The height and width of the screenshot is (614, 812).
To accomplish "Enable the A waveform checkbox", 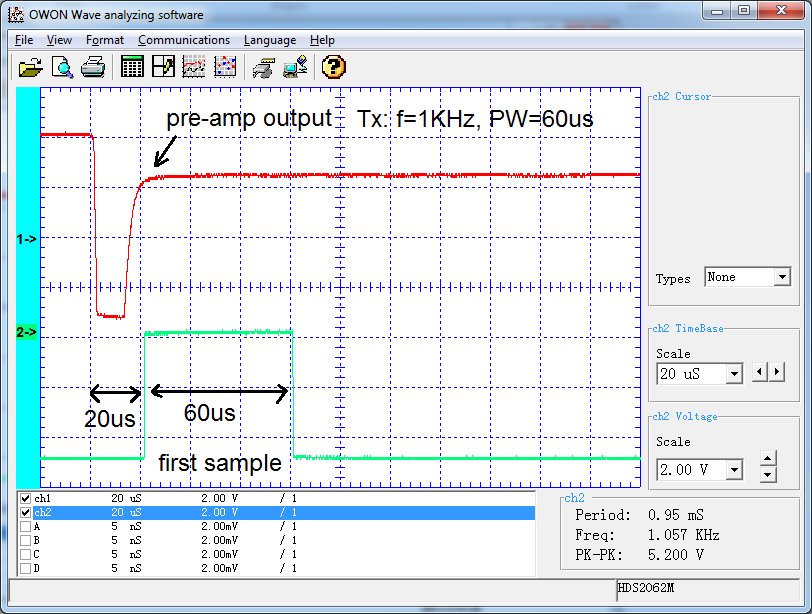I will pos(25,526).
